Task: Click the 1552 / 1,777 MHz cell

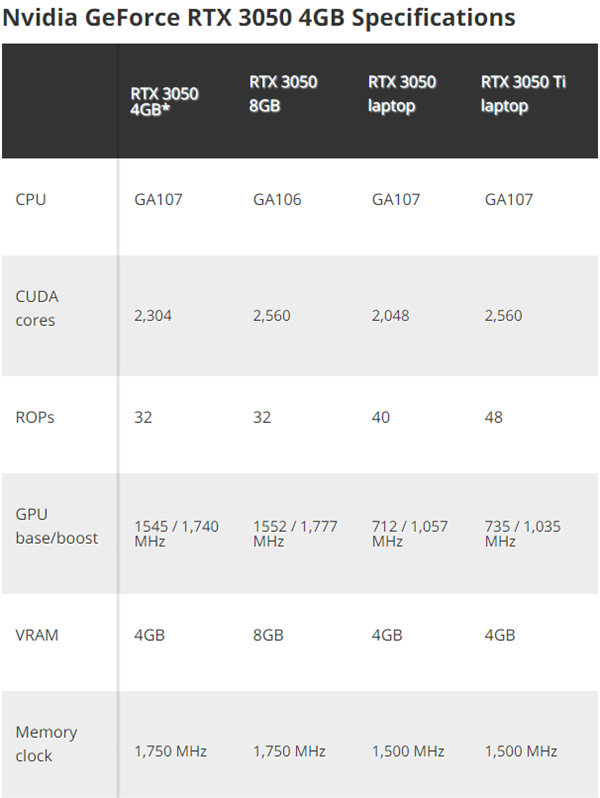Action: pyautogui.click(x=295, y=533)
